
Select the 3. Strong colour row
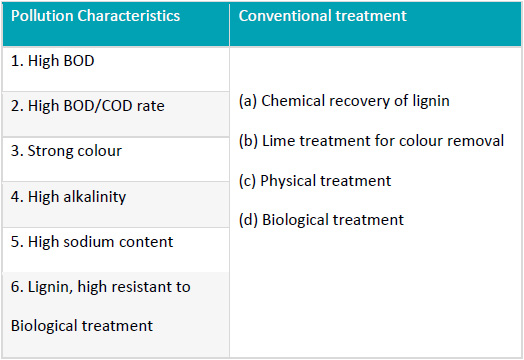116,159
